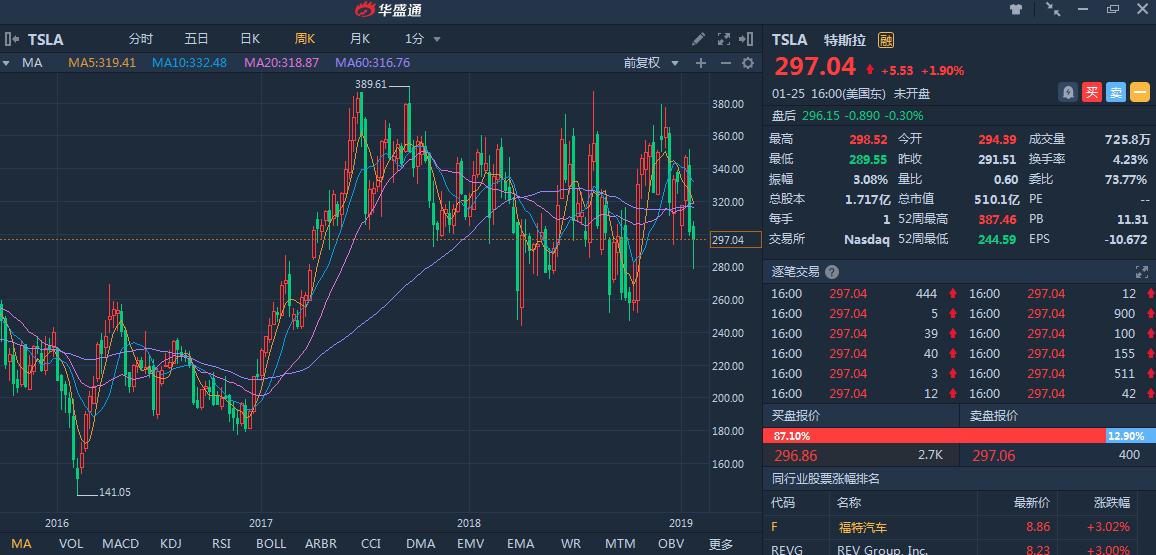Click the 华盛通 logo in title bar

click(x=389, y=10)
